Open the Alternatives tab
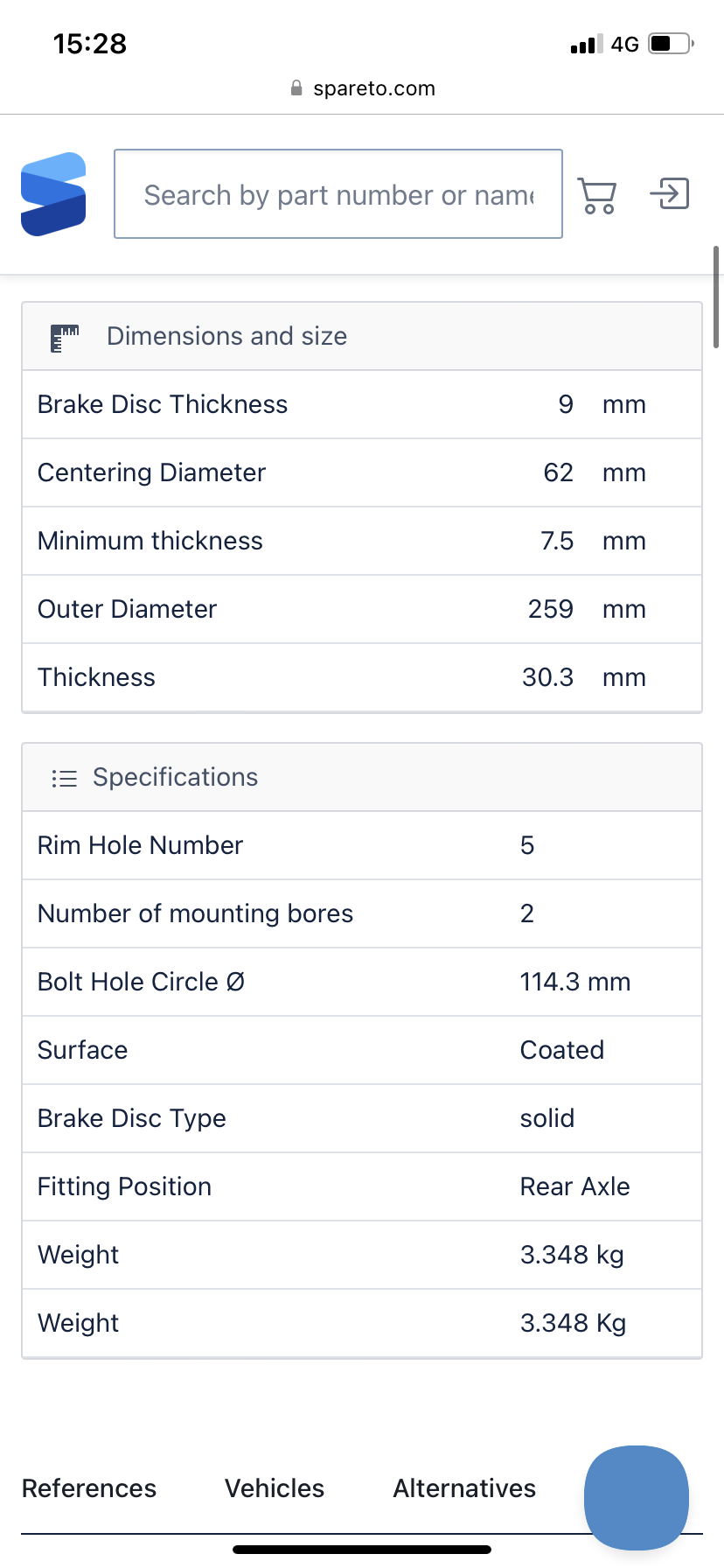This screenshot has height=1568, width=724. [x=464, y=1488]
